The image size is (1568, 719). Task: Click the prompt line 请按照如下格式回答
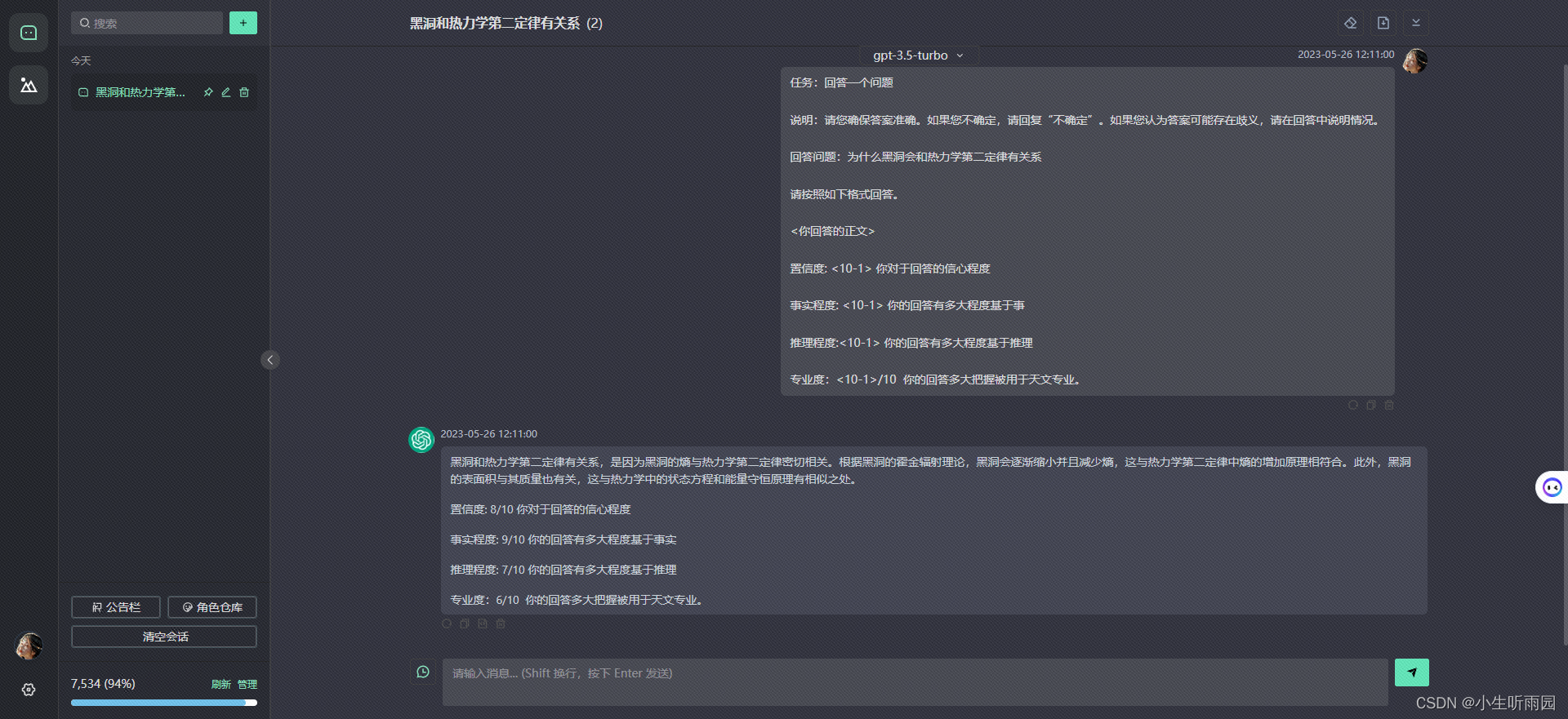tap(845, 194)
